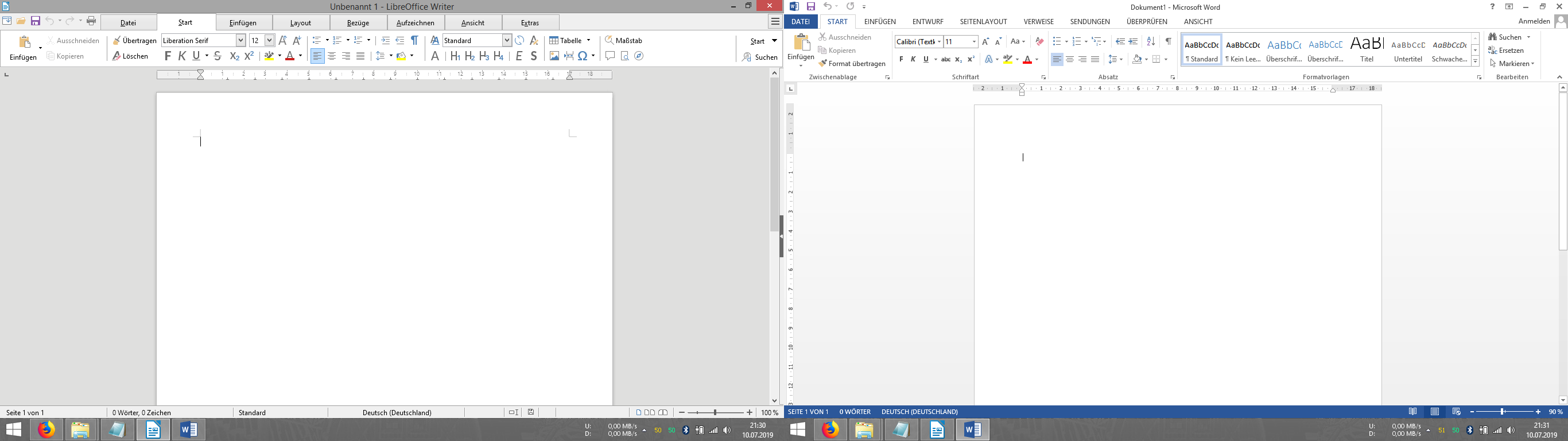
Task: Click the Save icon in LibreOffice Writer
Action: pyautogui.click(x=36, y=21)
